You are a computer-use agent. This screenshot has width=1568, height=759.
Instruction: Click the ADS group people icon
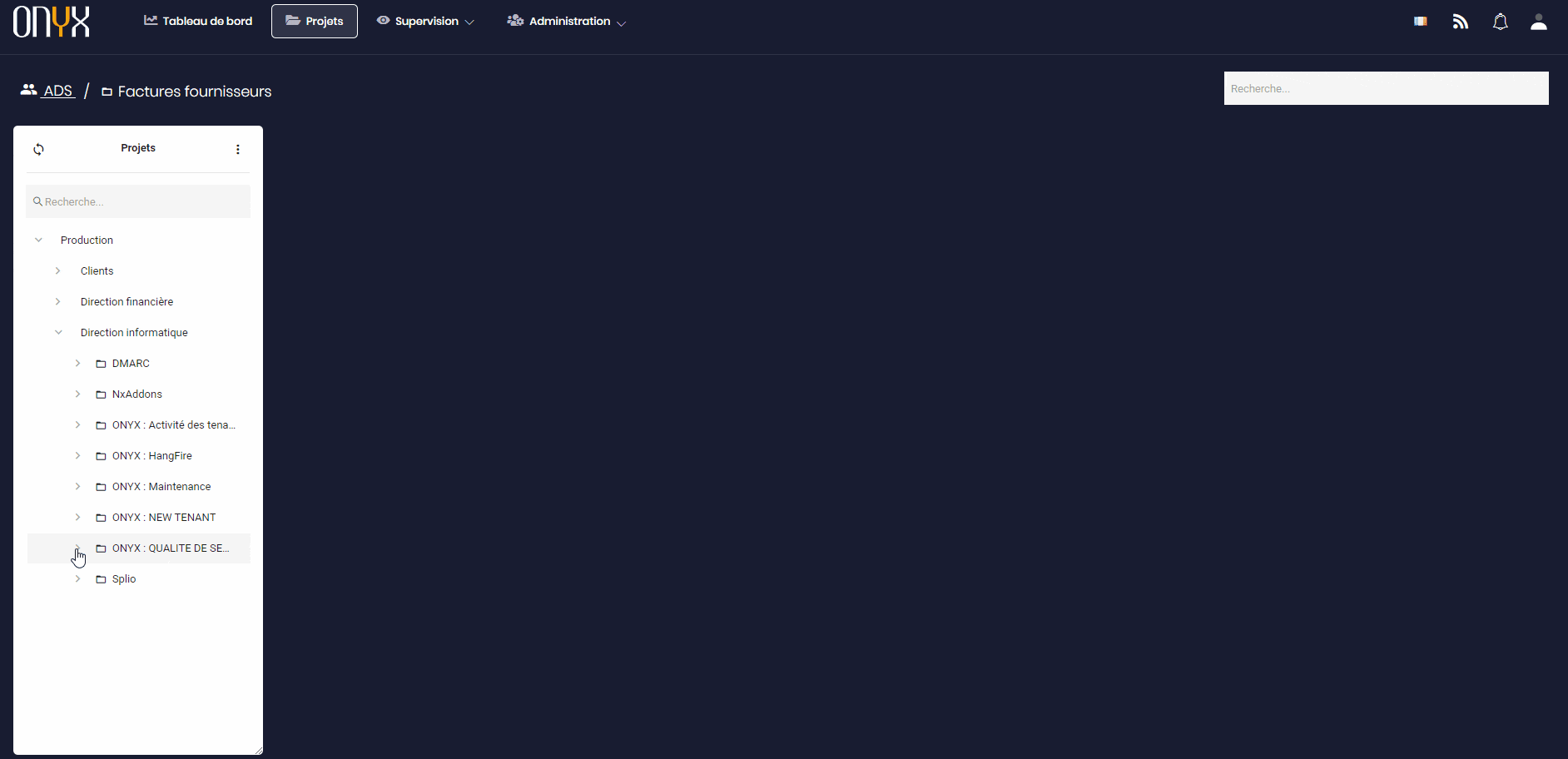pyautogui.click(x=29, y=90)
